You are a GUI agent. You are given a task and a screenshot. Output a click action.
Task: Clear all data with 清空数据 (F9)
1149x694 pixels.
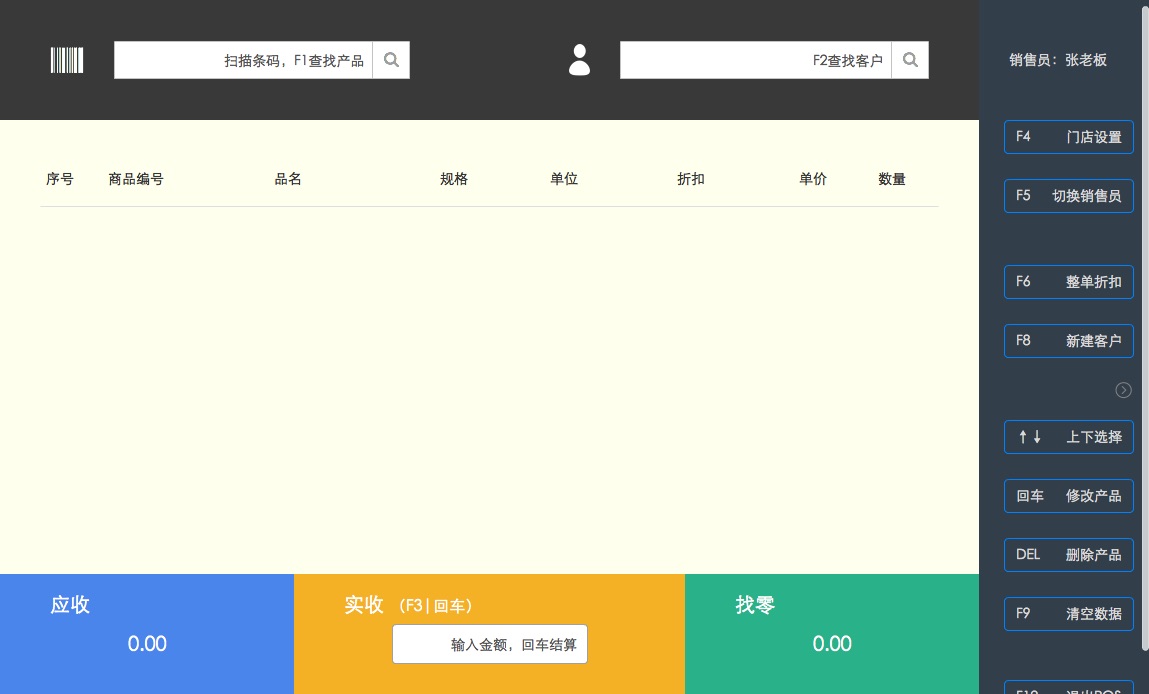(1068, 614)
